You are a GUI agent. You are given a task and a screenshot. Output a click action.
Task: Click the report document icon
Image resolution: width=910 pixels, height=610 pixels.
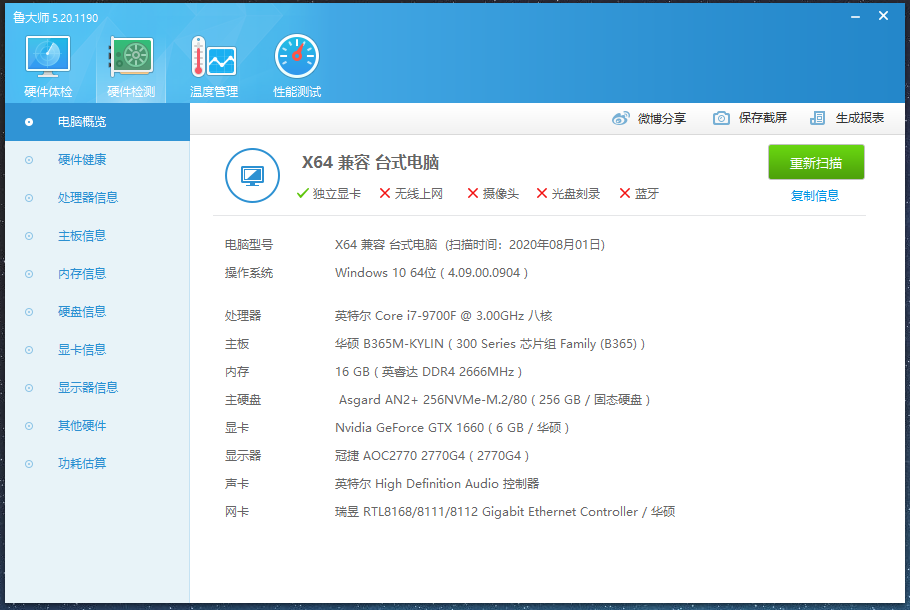[817, 118]
